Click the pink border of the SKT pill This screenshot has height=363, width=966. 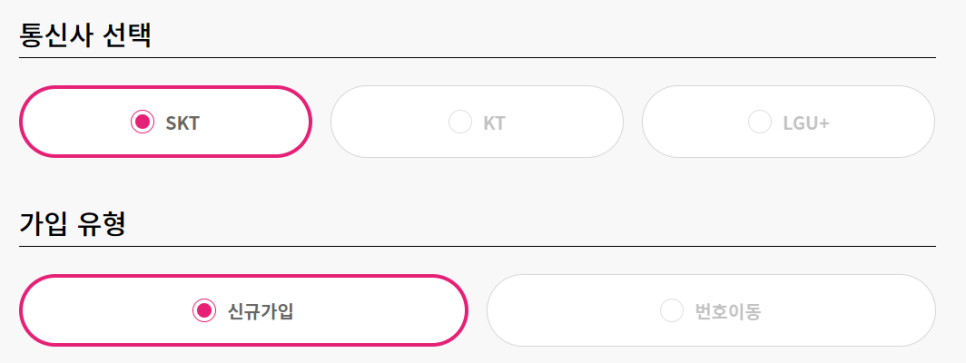(x=166, y=88)
